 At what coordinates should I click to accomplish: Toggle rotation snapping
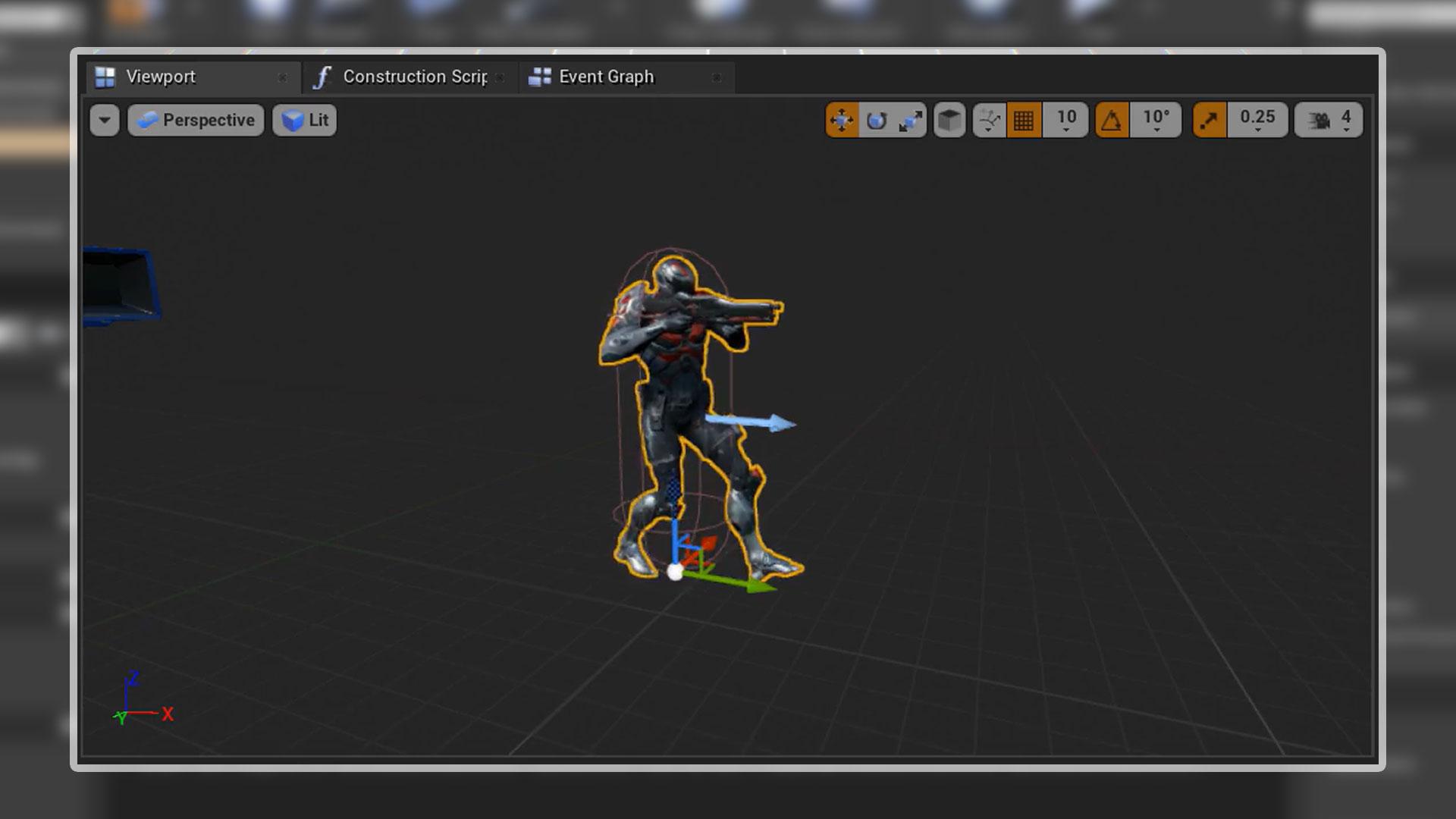tap(1112, 119)
